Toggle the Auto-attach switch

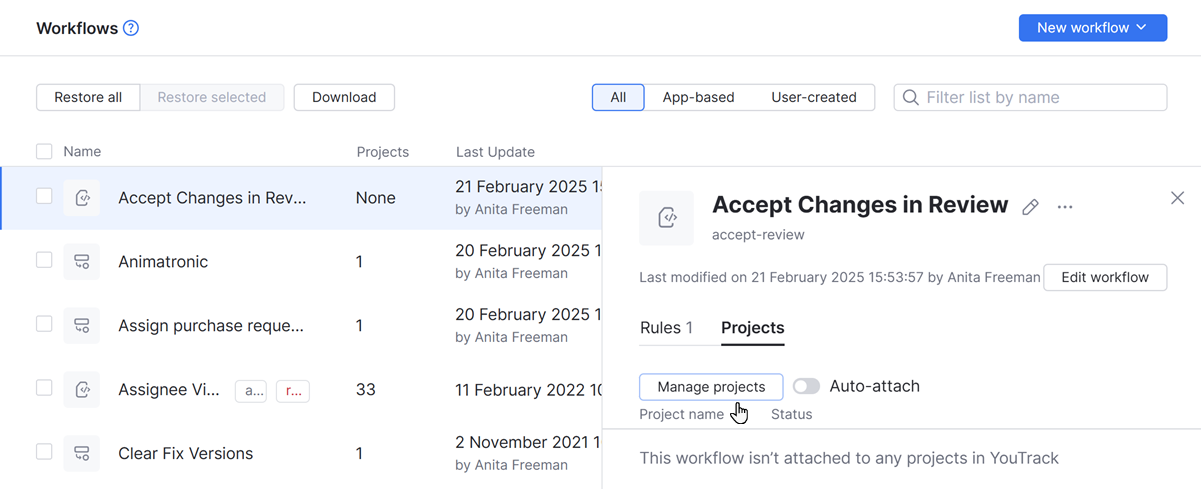click(806, 386)
